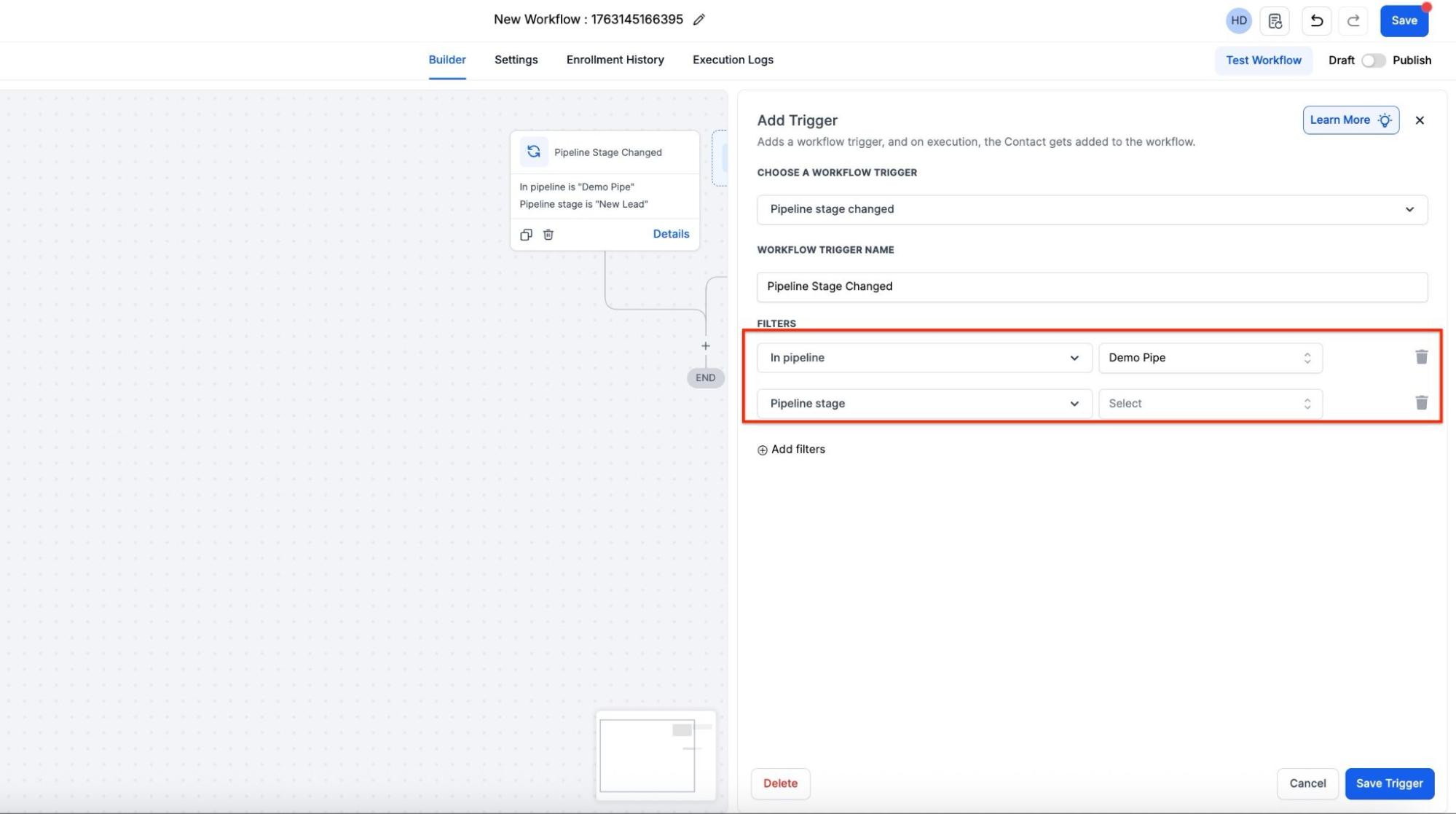Click the pencil icon to rename workflow
1456x814 pixels.
[699, 20]
